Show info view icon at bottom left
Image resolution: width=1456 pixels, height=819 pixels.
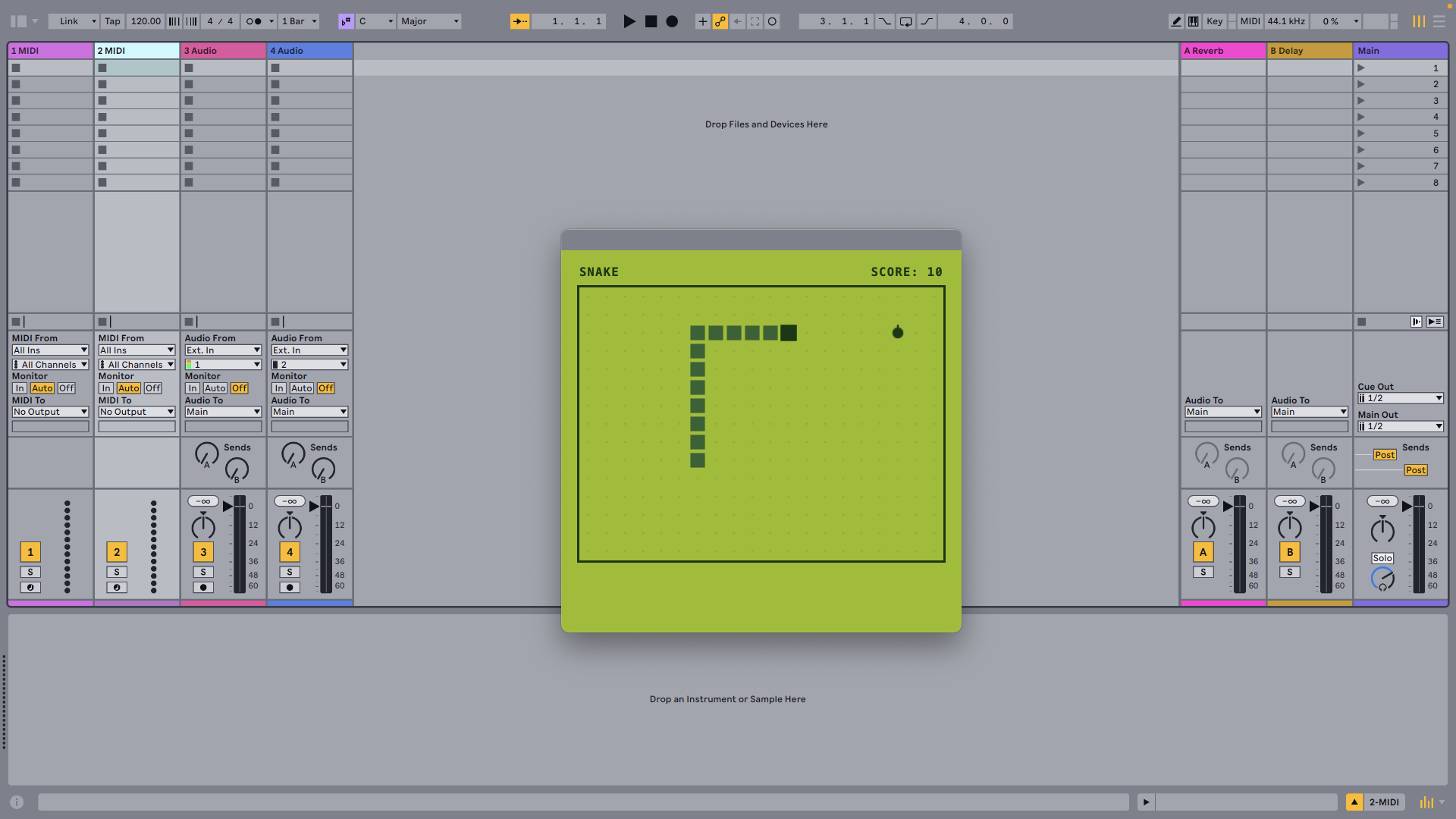click(17, 802)
